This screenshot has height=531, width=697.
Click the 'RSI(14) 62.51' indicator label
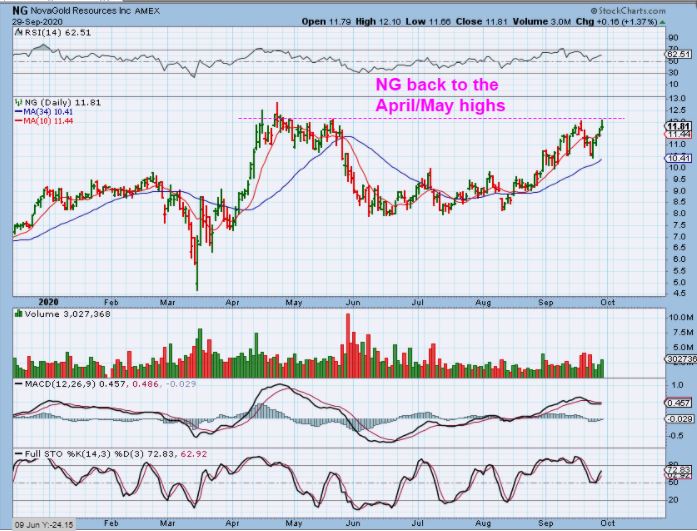coord(57,32)
